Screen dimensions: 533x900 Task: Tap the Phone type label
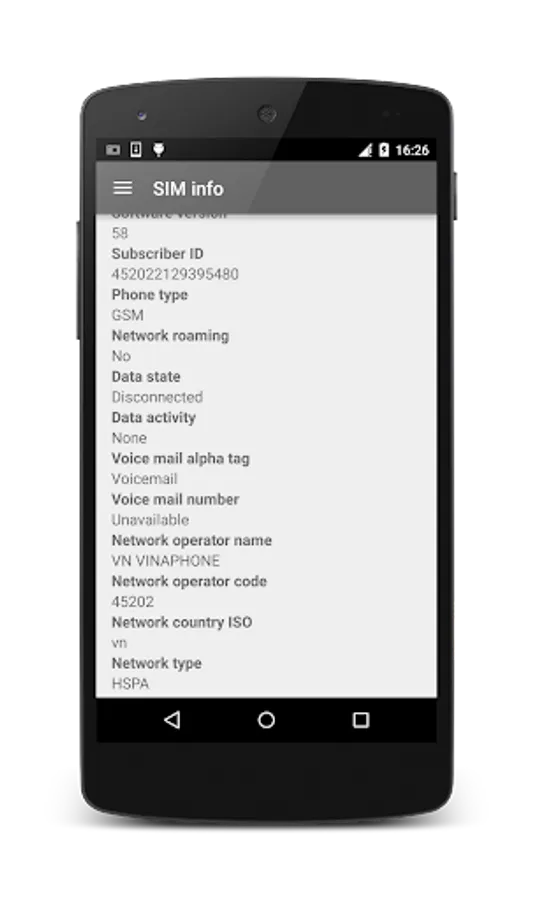[x=150, y=294]
